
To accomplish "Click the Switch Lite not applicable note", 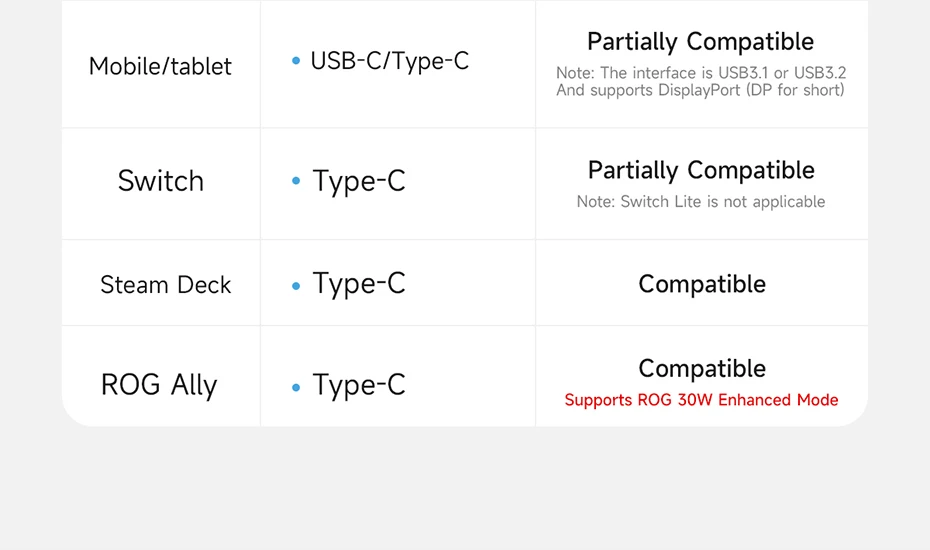I will (x=700, y=202).
